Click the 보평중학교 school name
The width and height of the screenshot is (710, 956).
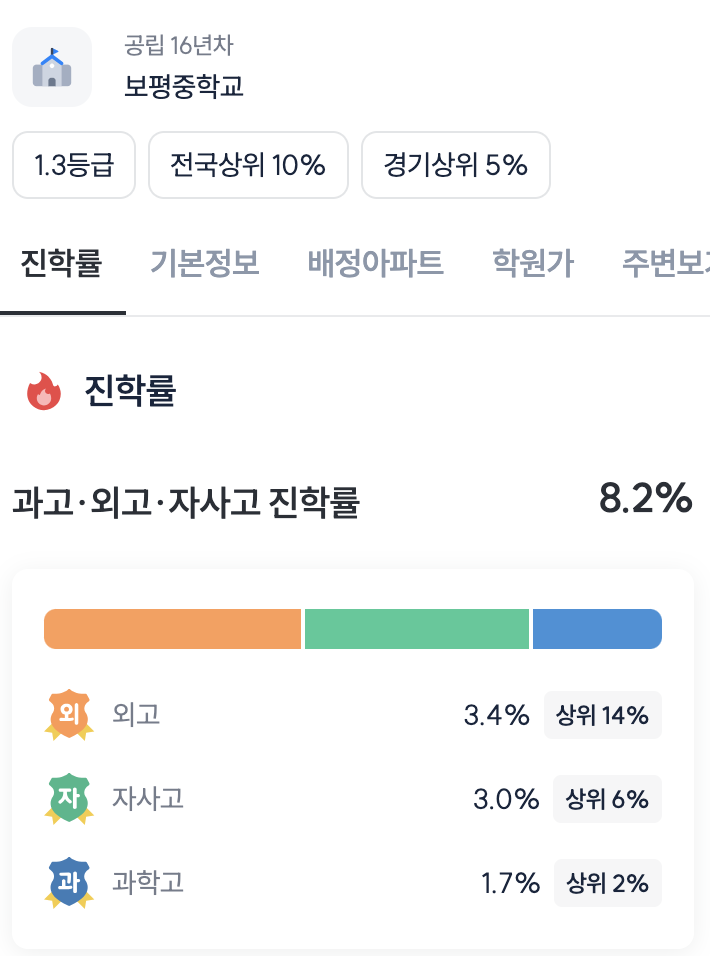coord(184,86)
